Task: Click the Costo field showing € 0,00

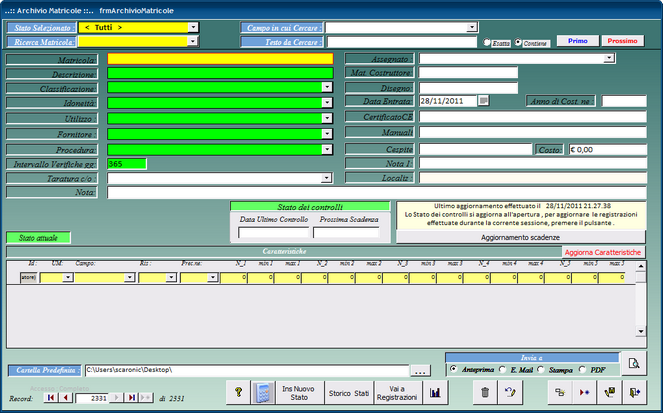Action: [608, 150]
